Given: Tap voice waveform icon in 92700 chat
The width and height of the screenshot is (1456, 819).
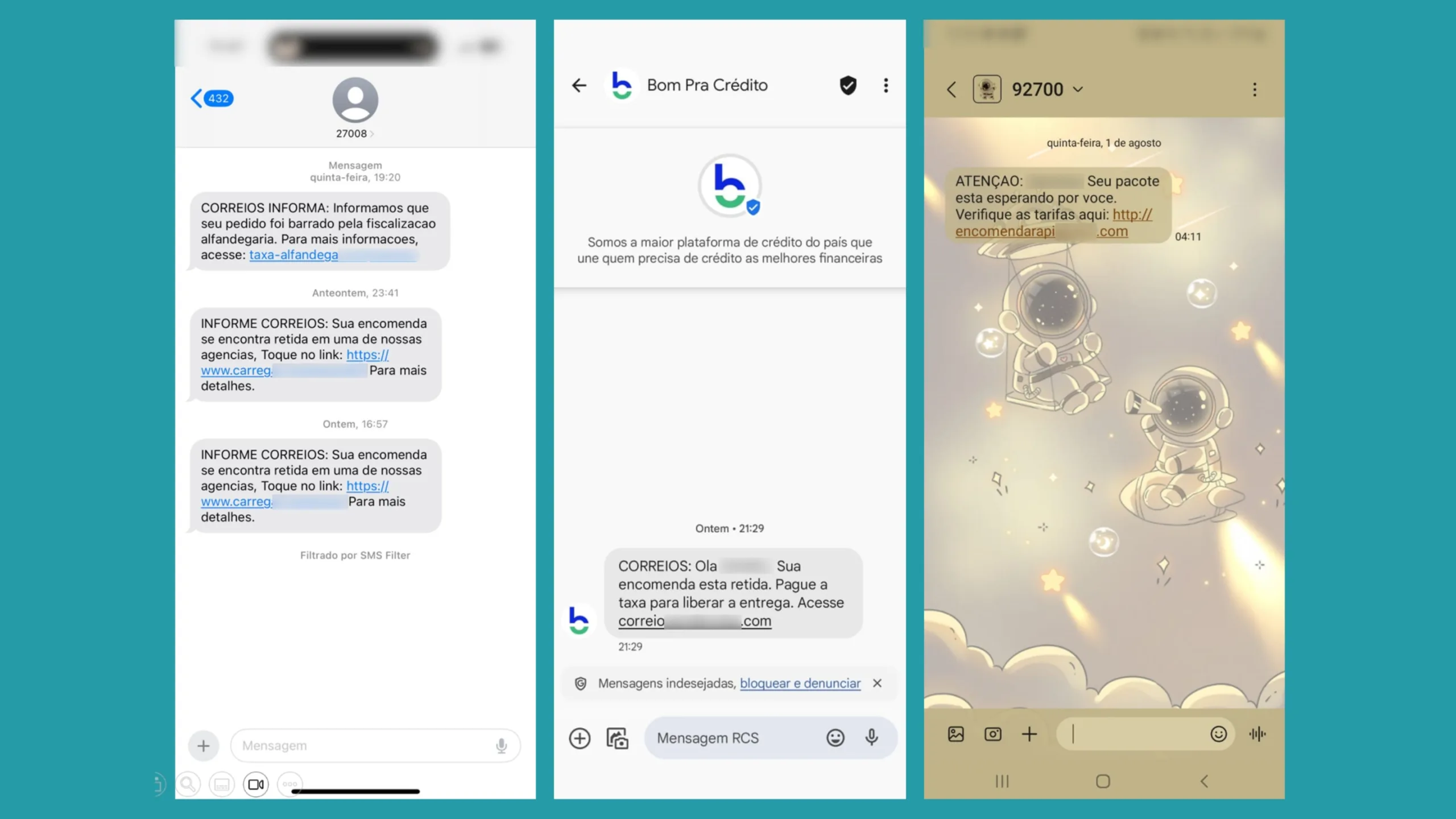Looking at the screenshot, I should [1258, 734].
